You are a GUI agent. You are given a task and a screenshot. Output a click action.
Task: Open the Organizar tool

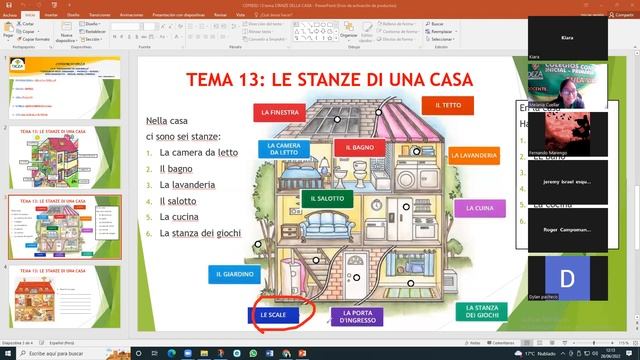[349, 31]
